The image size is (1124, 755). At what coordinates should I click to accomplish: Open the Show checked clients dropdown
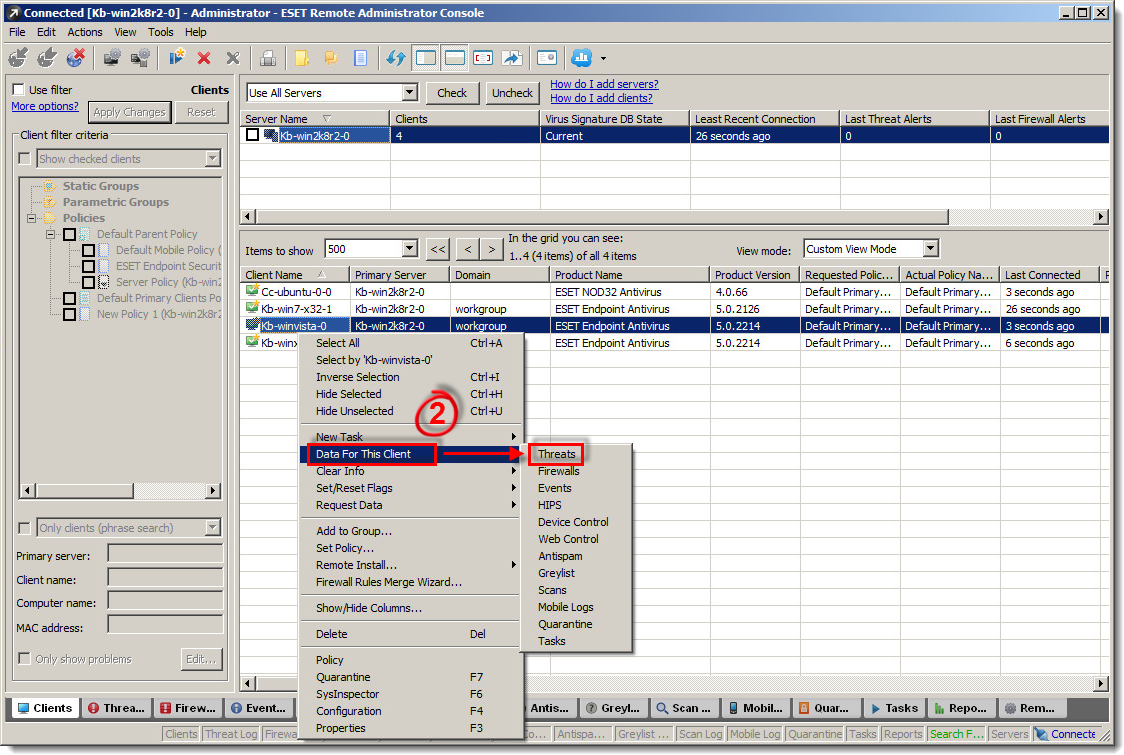click(212, 158)
